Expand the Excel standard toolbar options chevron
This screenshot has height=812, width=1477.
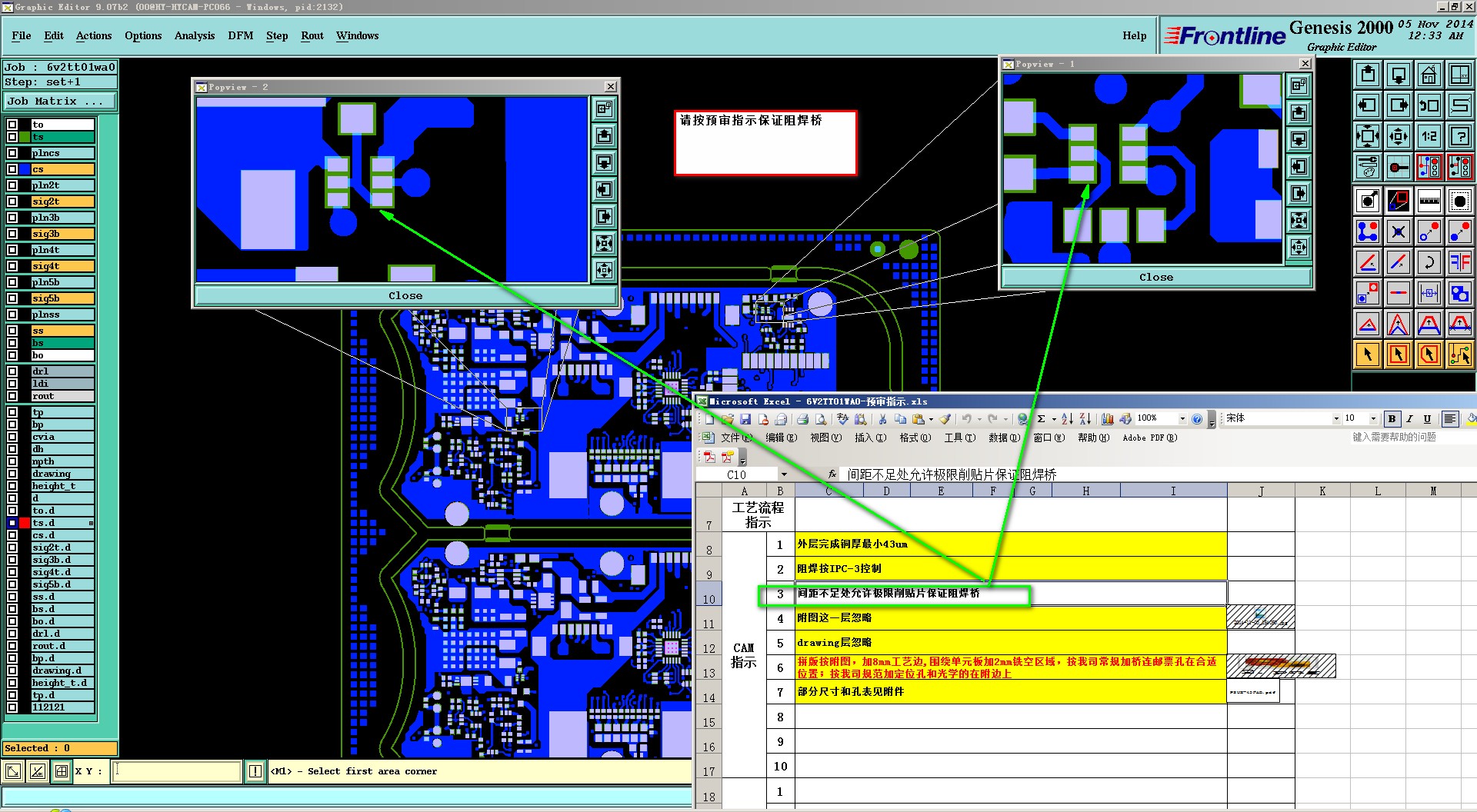[x=1212, y=420]
